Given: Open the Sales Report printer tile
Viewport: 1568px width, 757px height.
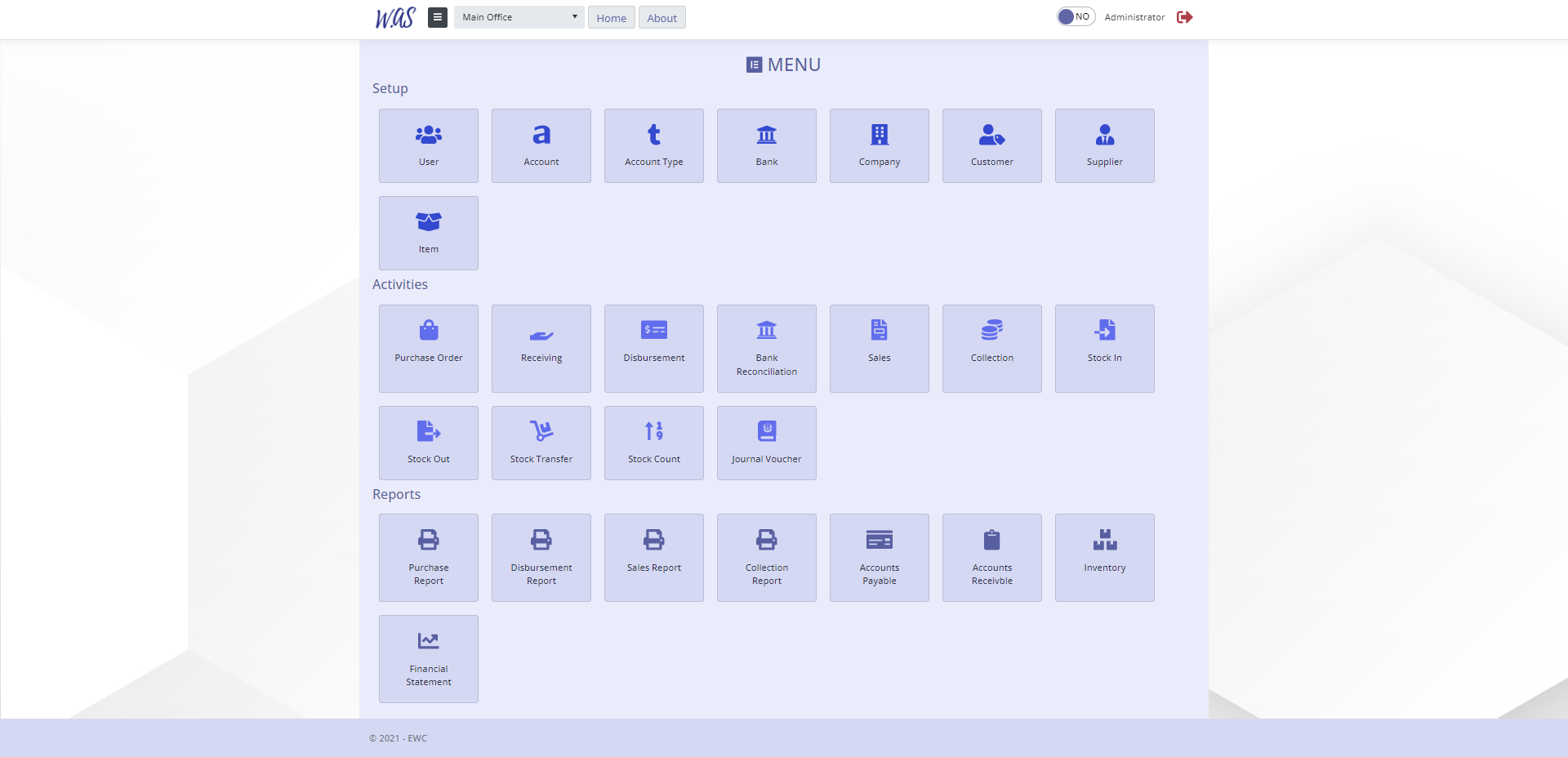Looking at the screenshot, I should tap(653, 557).
